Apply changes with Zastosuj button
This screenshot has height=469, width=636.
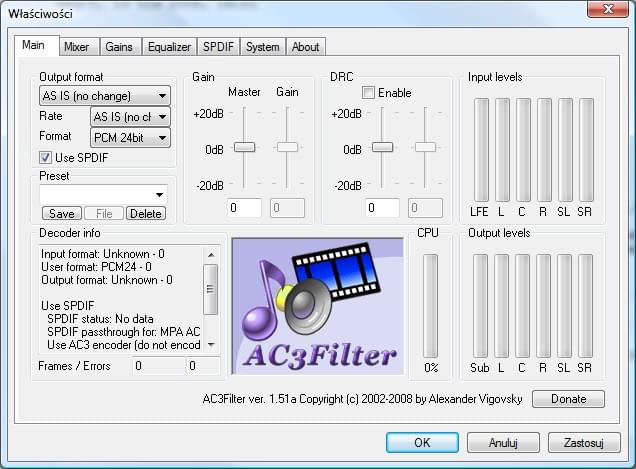coord(584,442)
